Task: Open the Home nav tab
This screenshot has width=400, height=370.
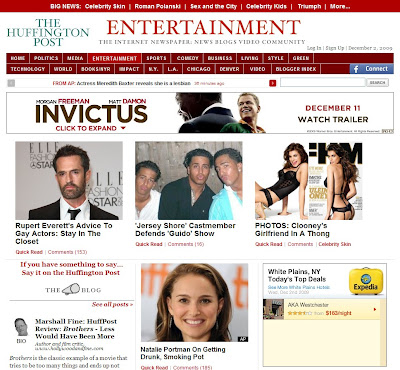Action: click(18, 58)
